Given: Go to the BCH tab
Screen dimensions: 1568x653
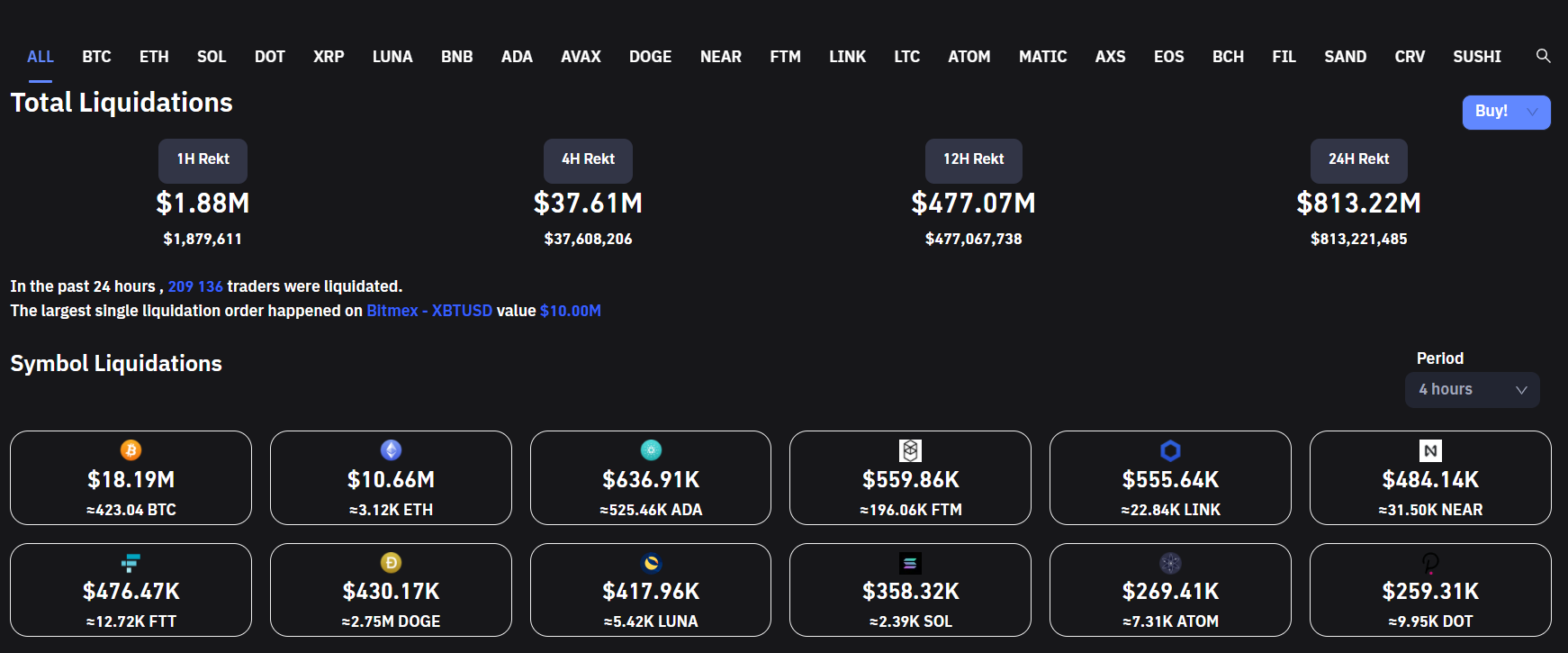Looking at the screenshot, I should coord(1228,57).
